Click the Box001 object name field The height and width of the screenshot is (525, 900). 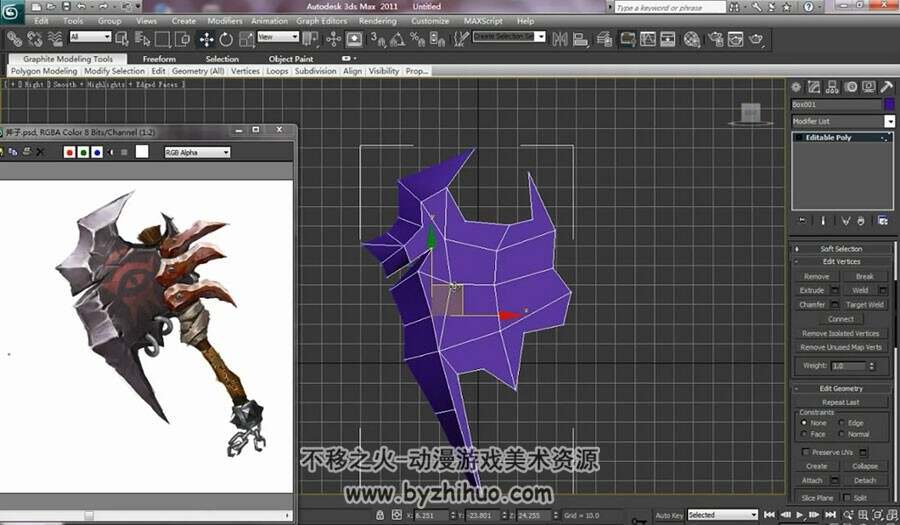click(836, 104)
